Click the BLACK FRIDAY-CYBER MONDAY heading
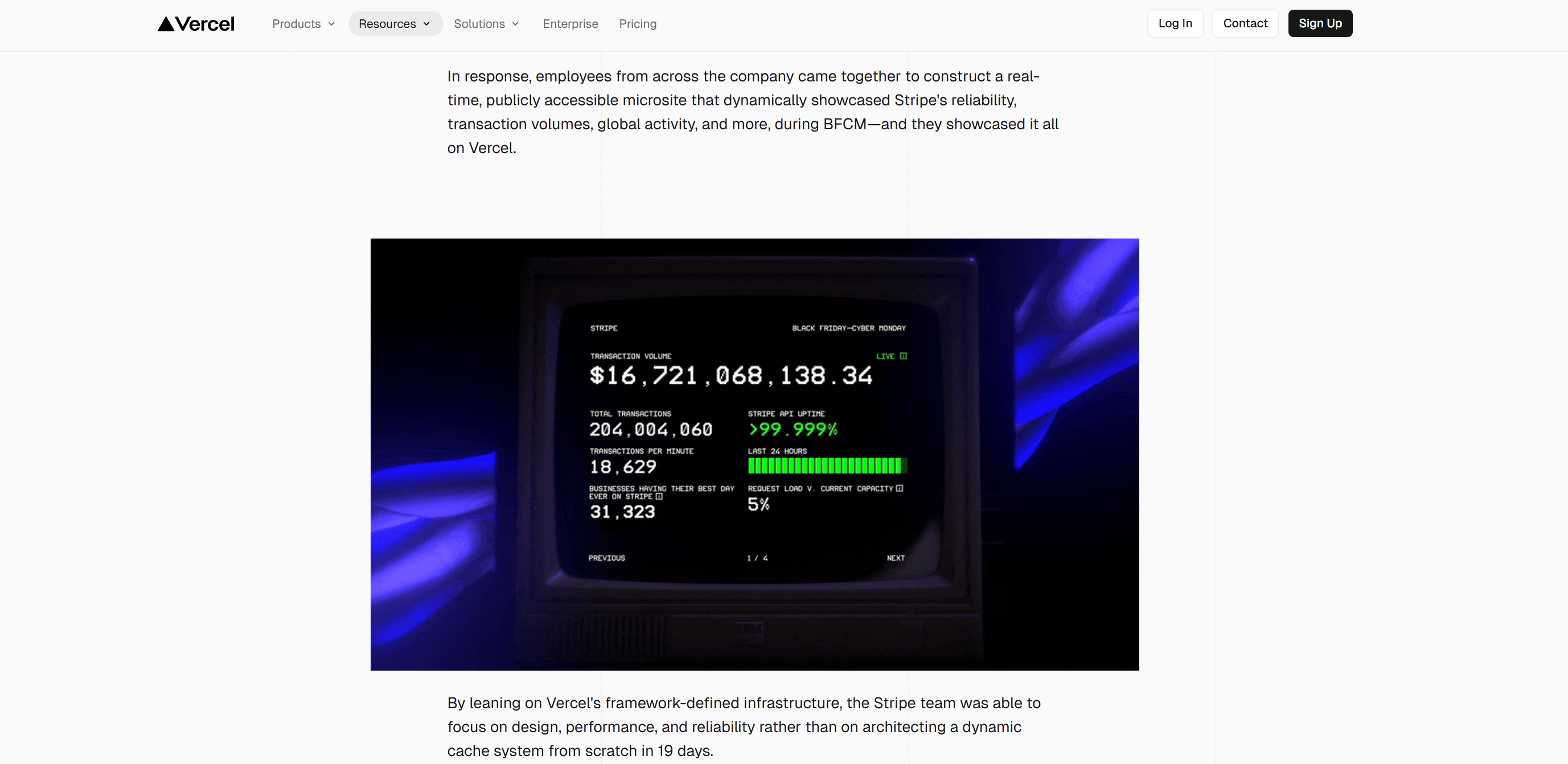The height and width of the screenshot is (764, 1568). pos(848,328)
